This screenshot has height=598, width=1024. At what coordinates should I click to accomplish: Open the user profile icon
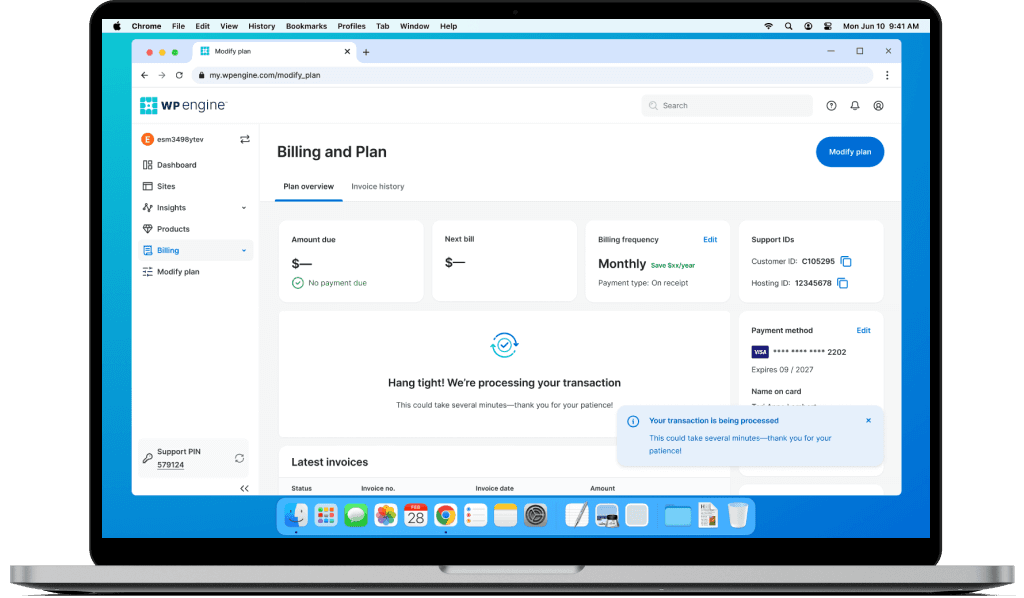[878, 106]
